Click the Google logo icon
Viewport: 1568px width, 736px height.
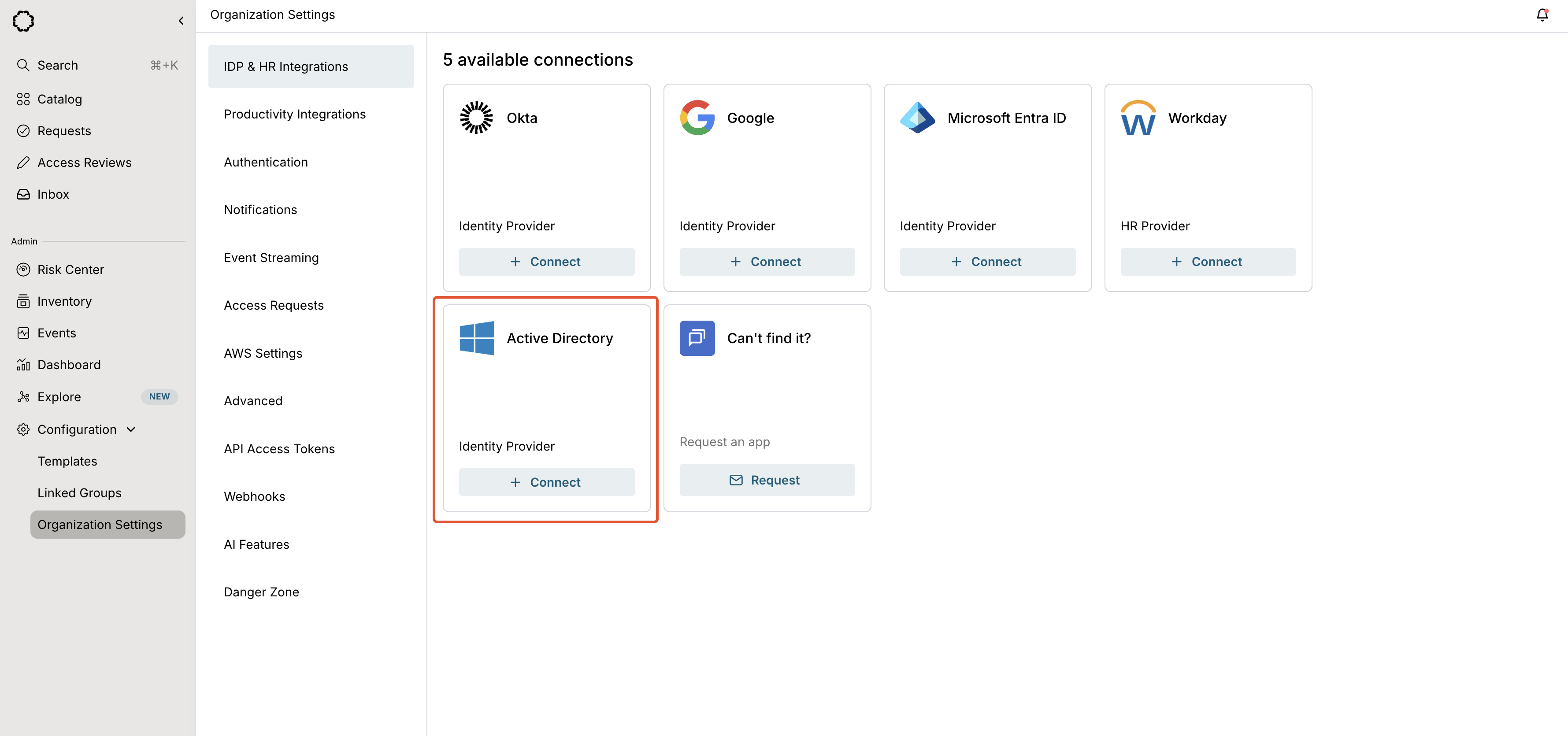click(x=697, y=118)
